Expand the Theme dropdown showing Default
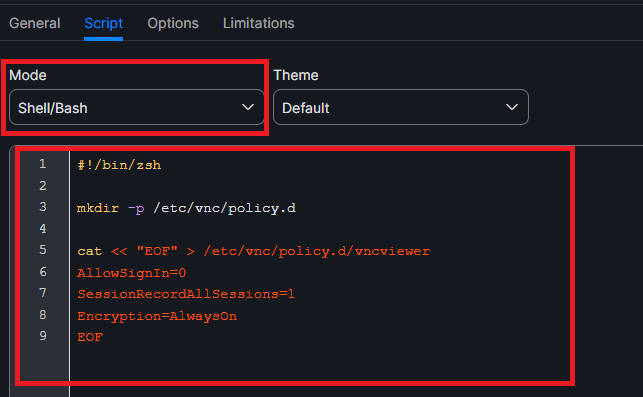The width and height of the screenshot is (643, 397). (401, 107)
